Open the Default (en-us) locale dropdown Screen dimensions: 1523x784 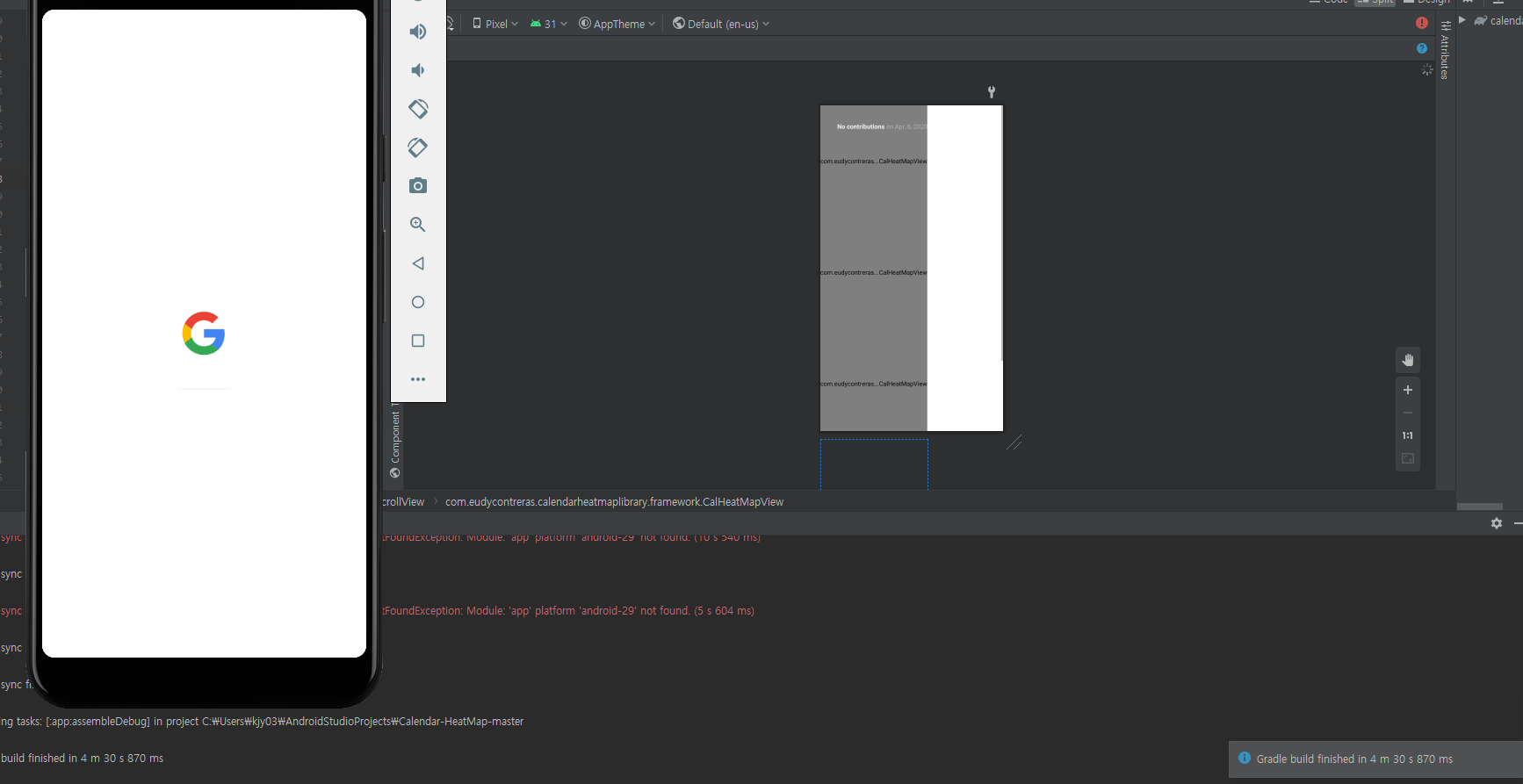point(721,24)
